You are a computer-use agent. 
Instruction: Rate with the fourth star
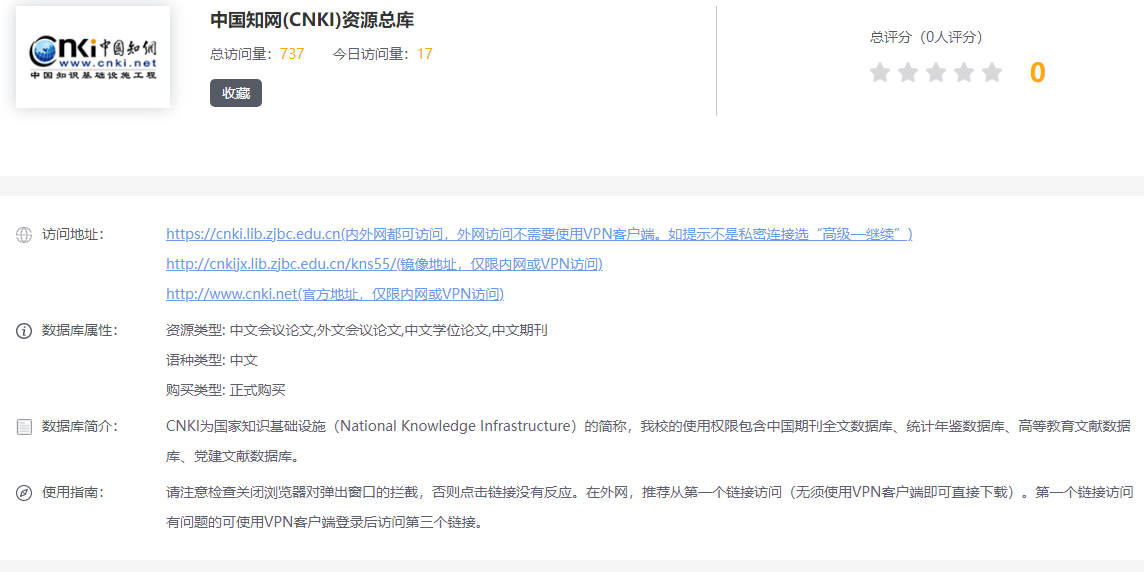click(x=964, y=72)
